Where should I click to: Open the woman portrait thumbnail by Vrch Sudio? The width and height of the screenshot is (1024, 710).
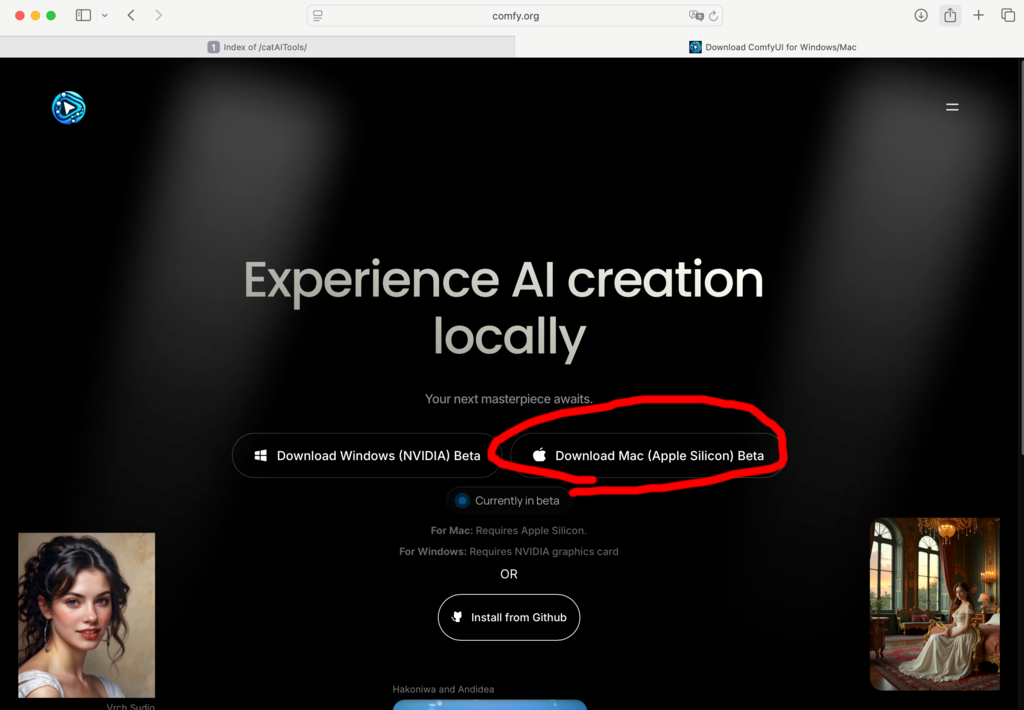tap(87, 615)
